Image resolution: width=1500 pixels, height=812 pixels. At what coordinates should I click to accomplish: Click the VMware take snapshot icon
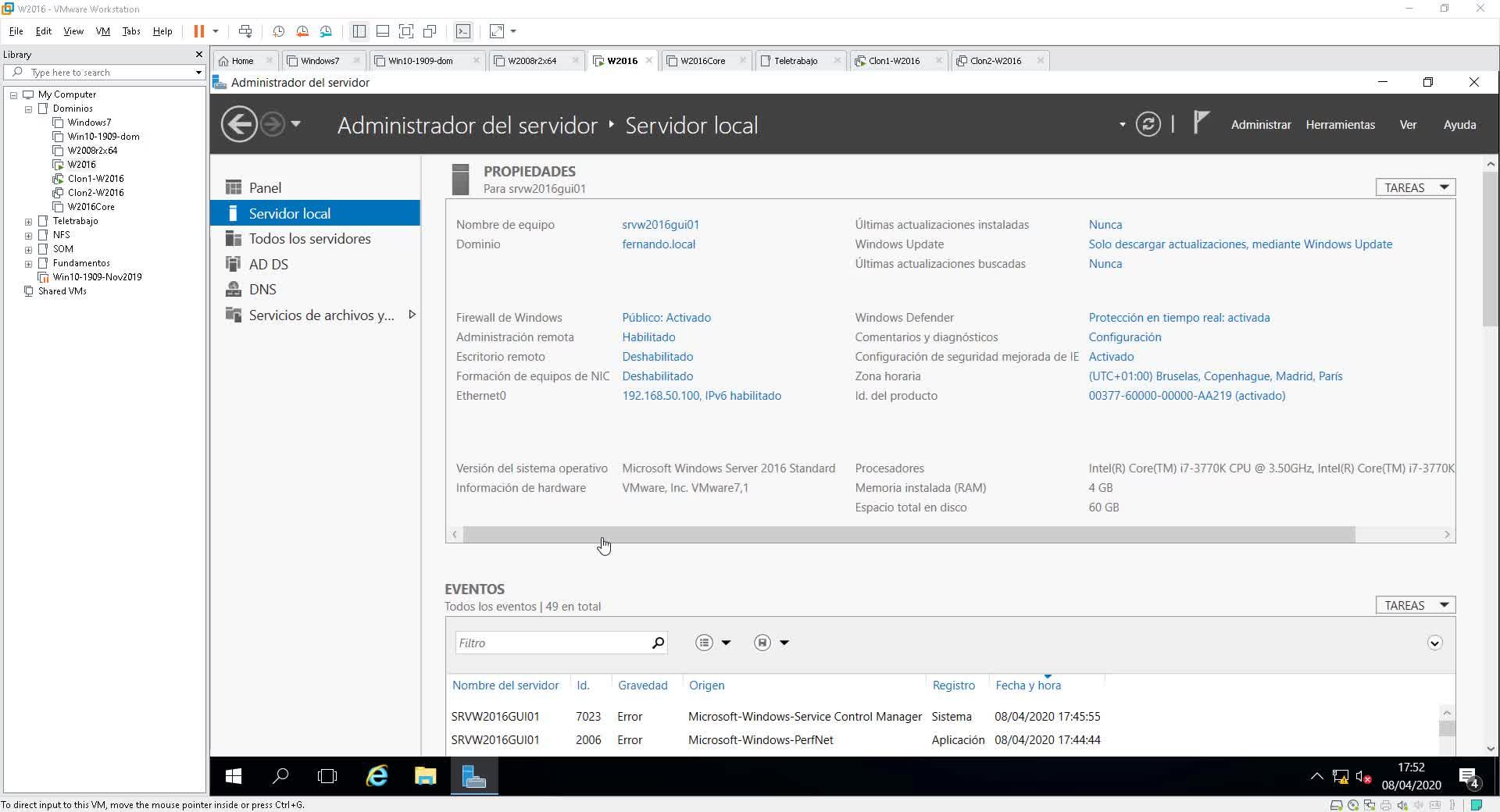(x=278, y=31)
